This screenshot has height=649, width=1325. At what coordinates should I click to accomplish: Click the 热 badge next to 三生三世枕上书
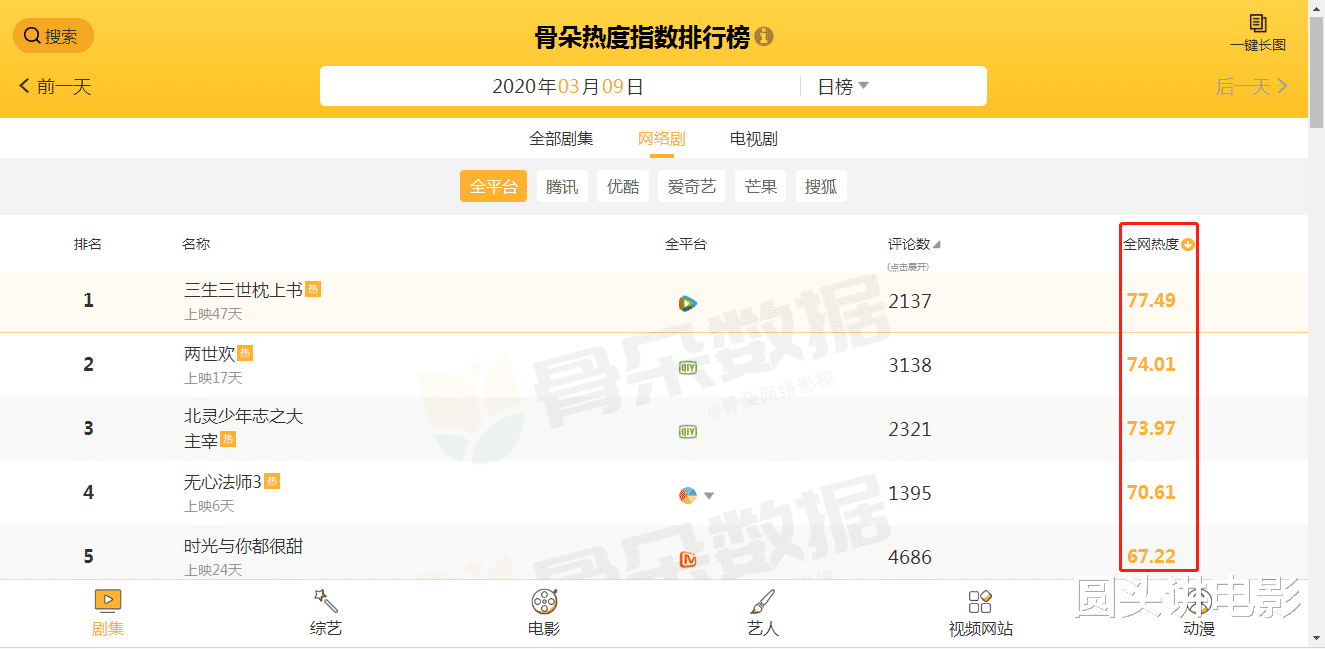(313, 289)
